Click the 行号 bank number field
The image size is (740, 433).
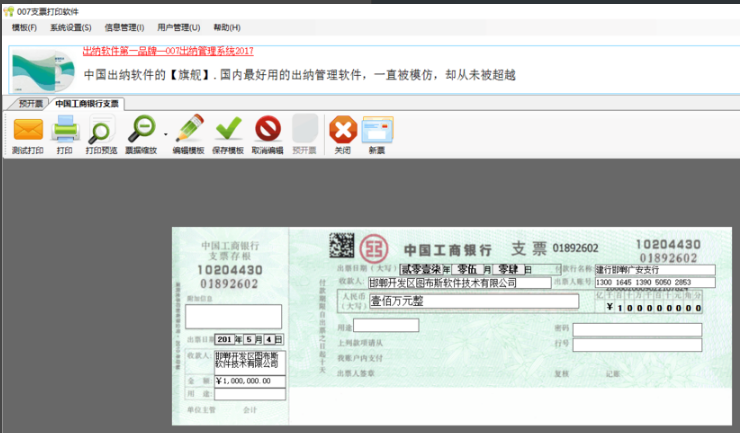pos(637,345)
